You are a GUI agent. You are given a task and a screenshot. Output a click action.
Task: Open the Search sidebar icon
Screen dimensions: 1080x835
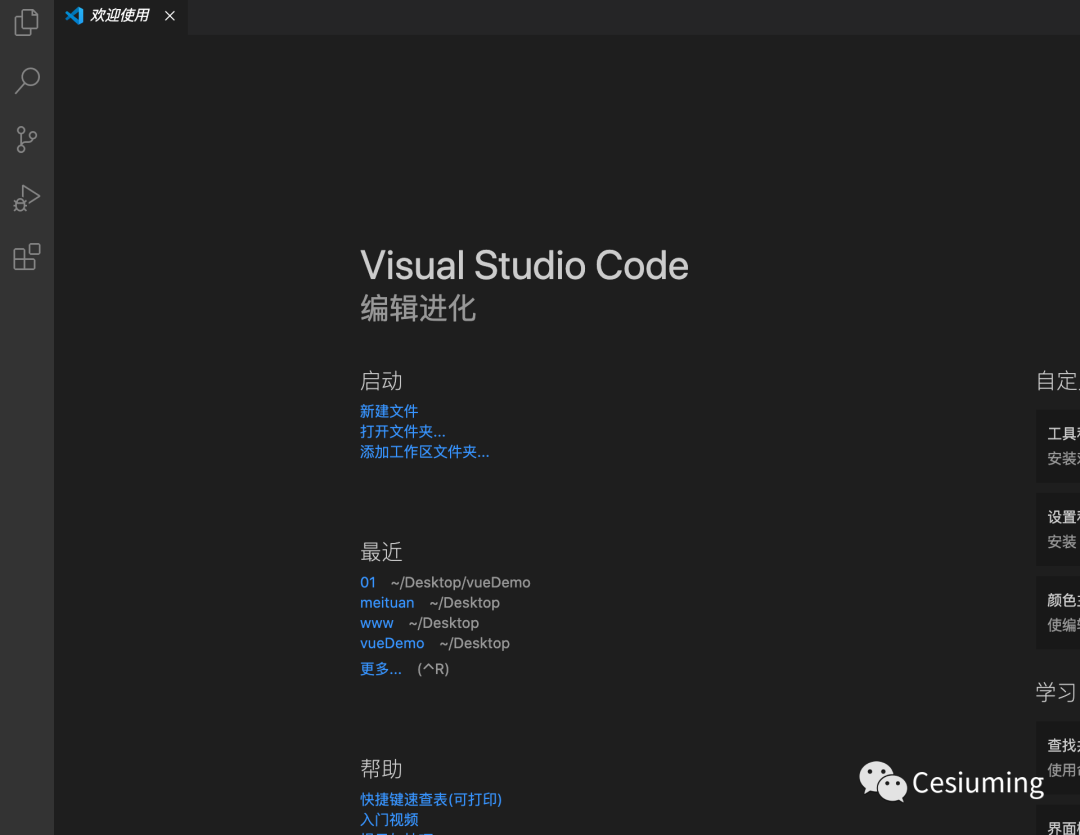click(26, 80)
